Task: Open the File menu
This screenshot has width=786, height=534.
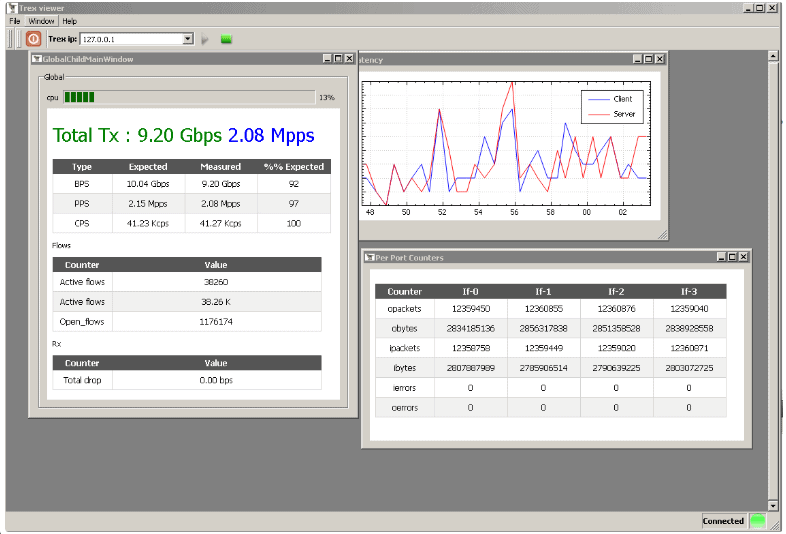Action: [x=15, y=21]
